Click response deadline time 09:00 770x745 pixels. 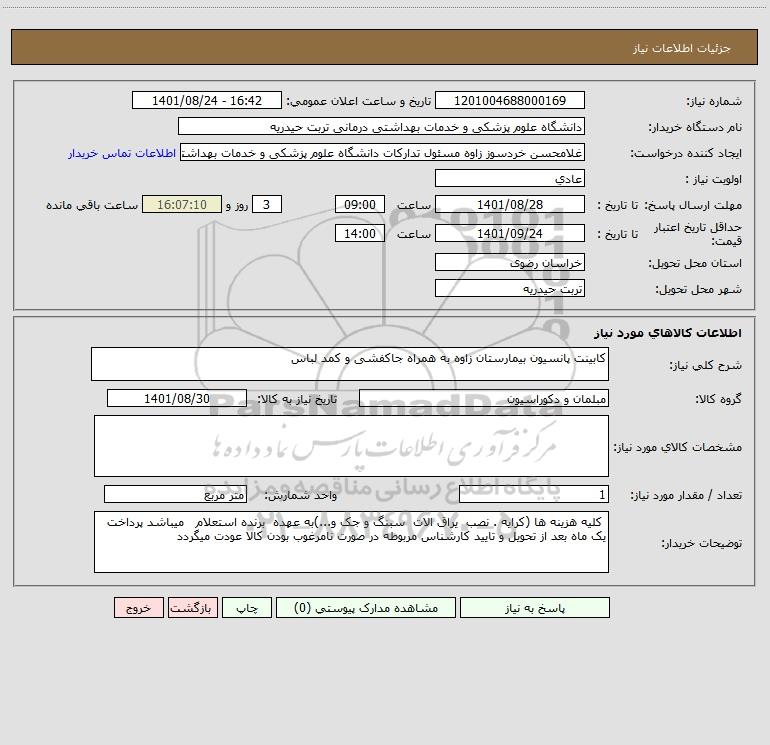pyautogui.click(x=359, y=204)
